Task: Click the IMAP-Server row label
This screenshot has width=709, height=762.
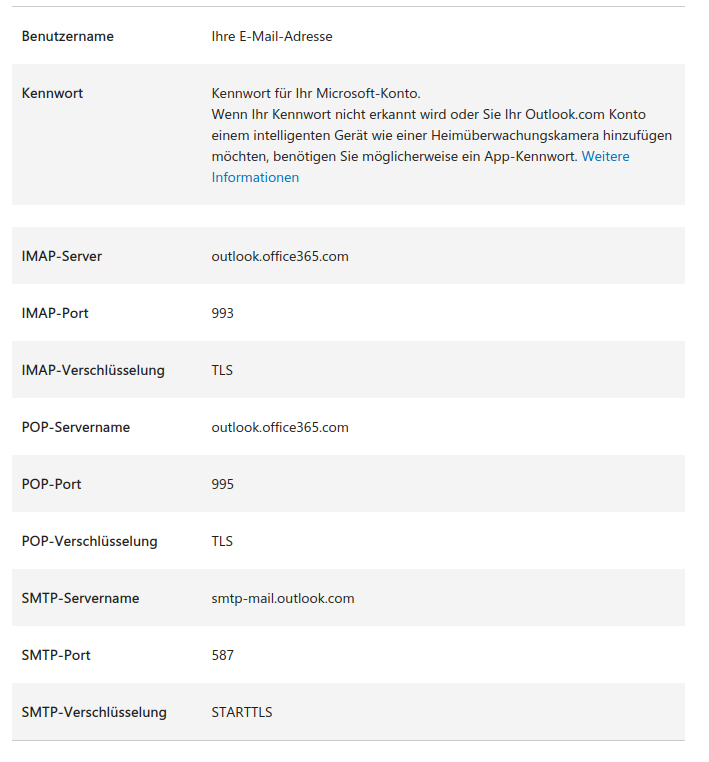Action: (62, 256)
